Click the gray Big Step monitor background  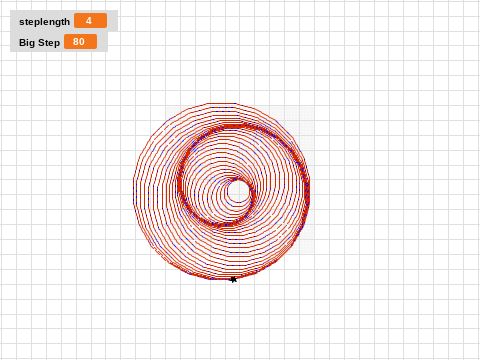click(x=59, y=42)
